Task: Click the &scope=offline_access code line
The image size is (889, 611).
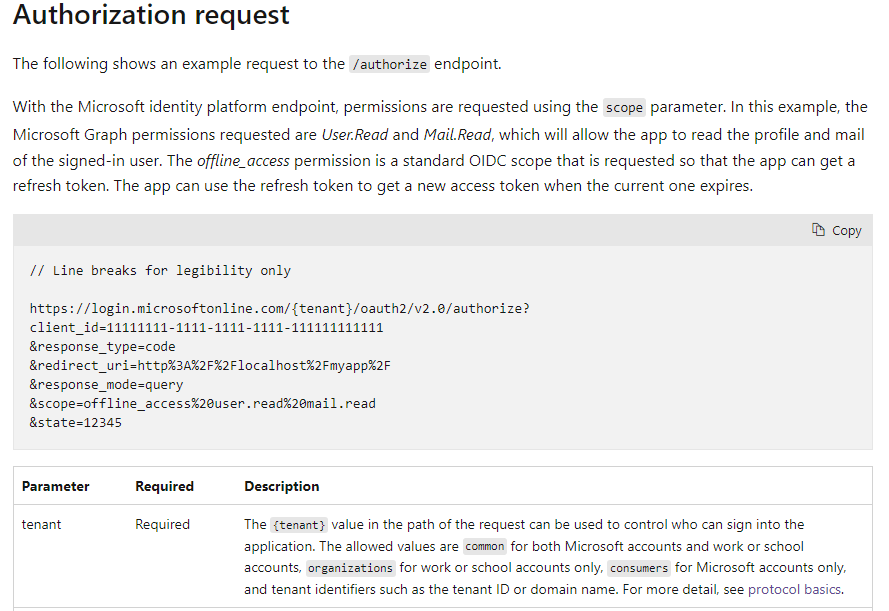Action: 202,404
